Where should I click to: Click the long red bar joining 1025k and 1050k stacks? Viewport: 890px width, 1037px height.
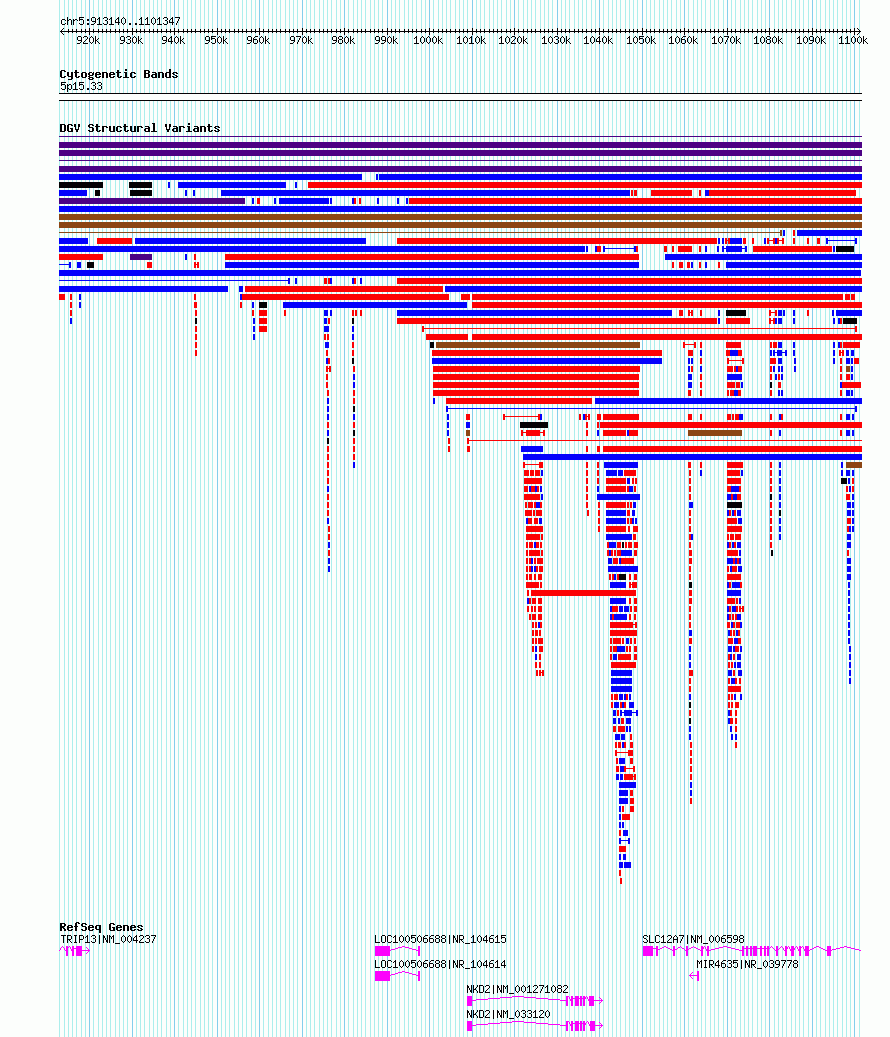pos(582,593)
